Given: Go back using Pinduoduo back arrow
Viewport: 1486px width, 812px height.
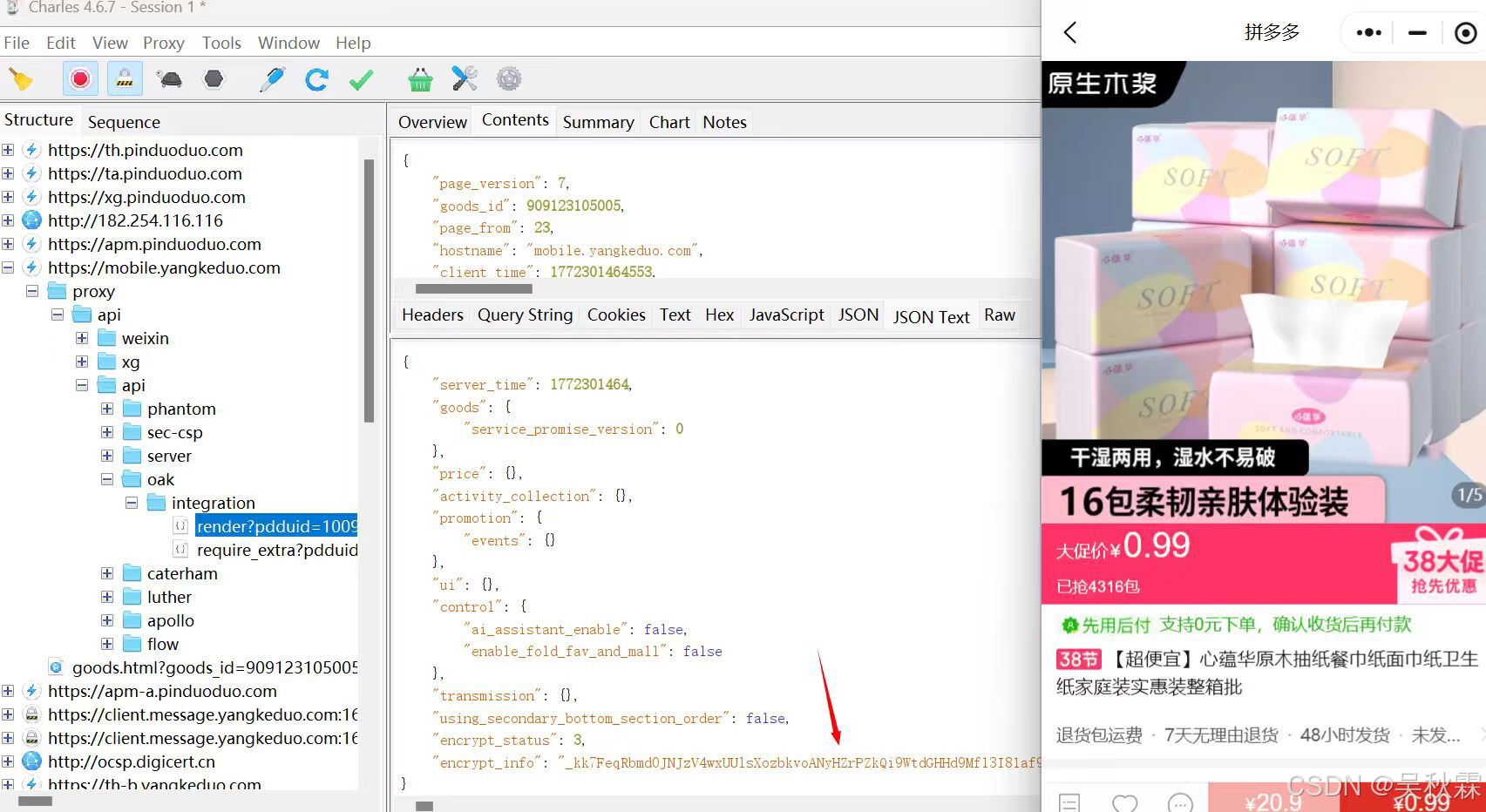Looking at the screenshot, I should coord(1070,32).
